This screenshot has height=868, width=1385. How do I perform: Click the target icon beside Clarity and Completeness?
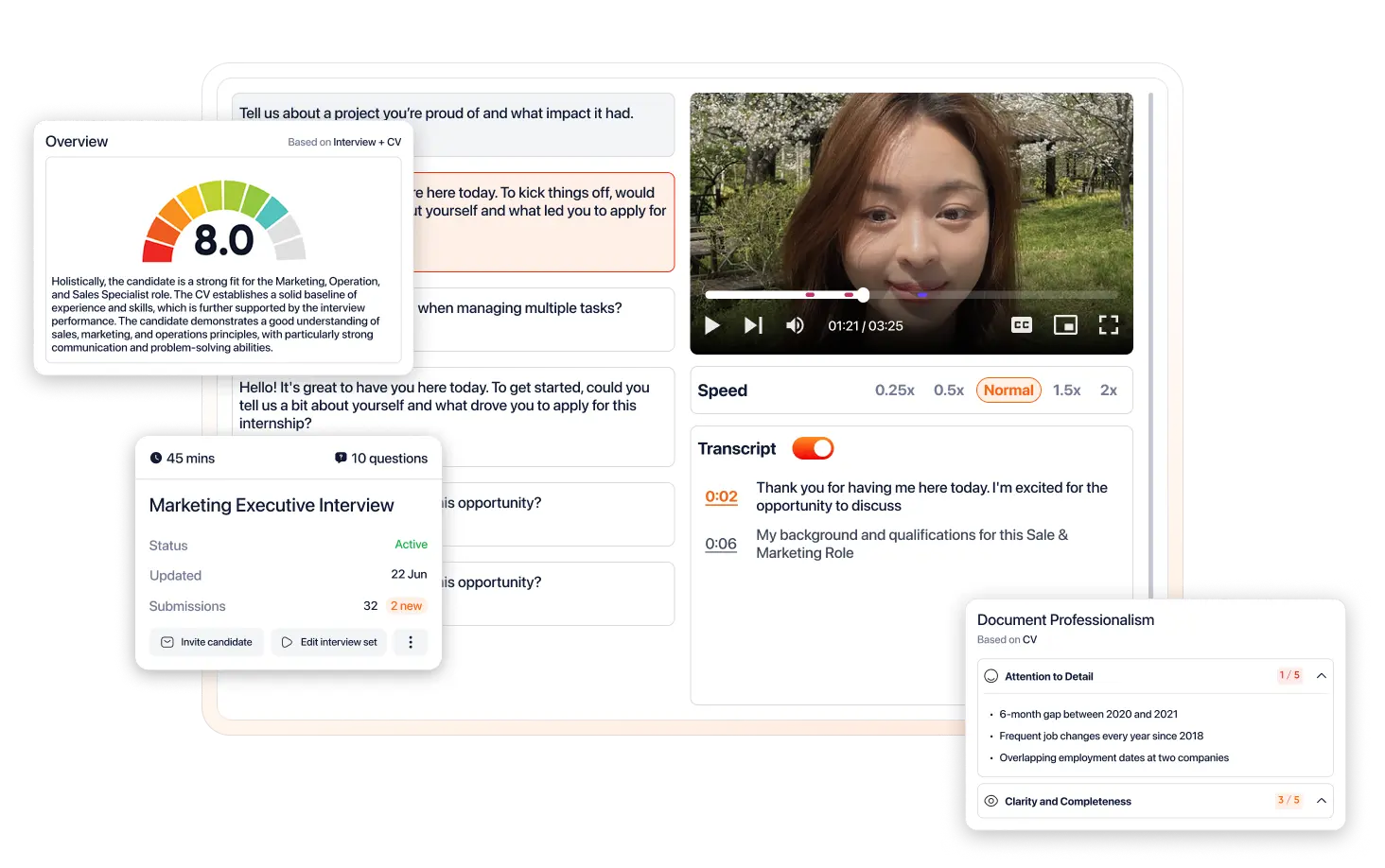coord(991,801)
